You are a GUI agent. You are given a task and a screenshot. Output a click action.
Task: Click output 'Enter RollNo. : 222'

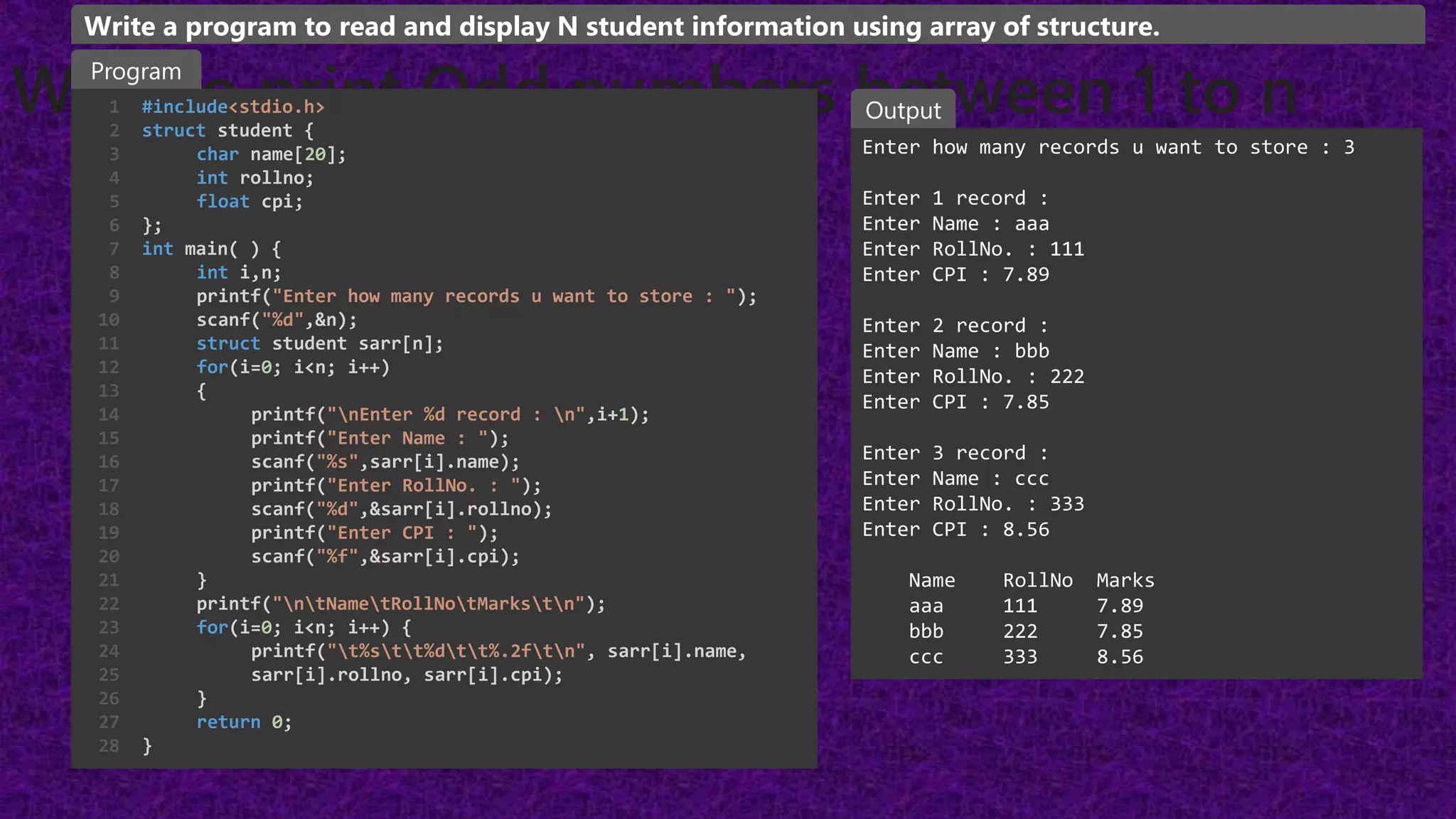click(973, 376)
